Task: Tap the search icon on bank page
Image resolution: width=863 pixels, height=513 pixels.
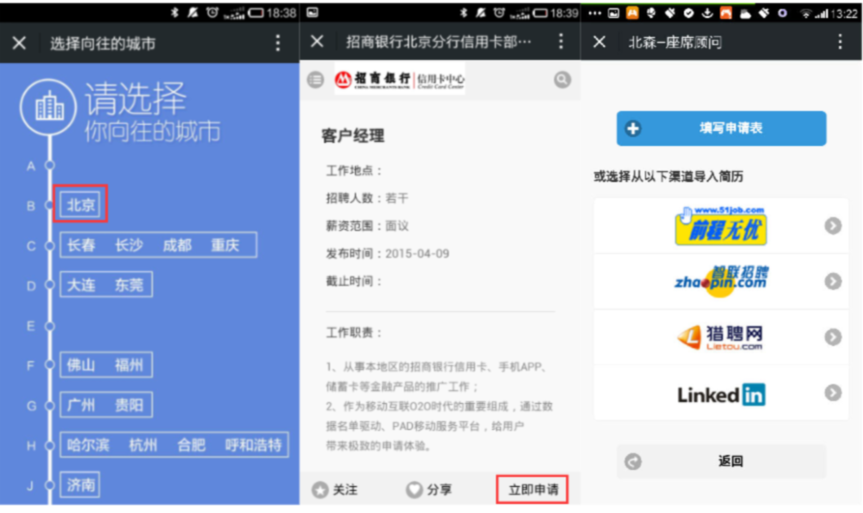Action: pos(562,80)
